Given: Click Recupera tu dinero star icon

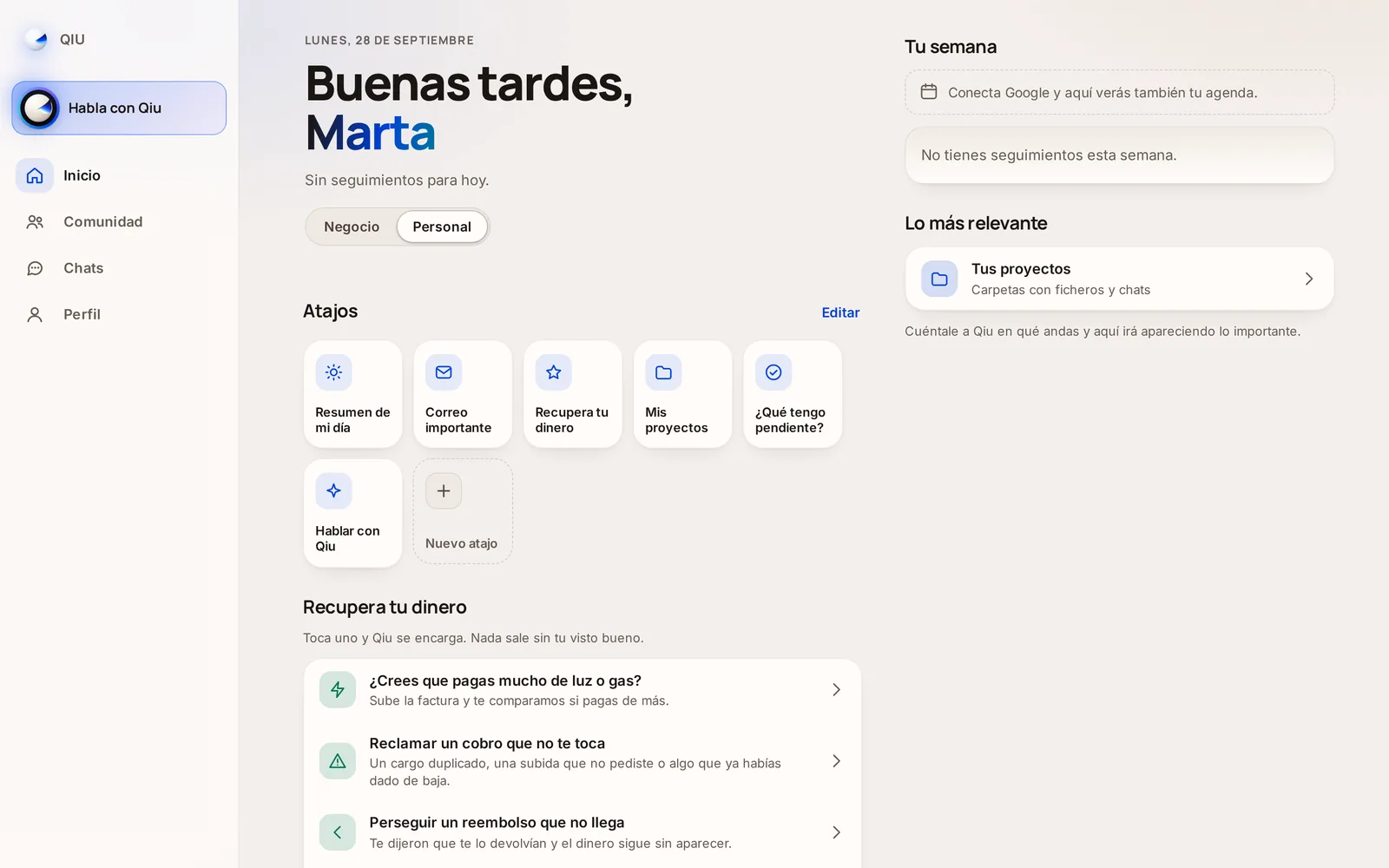Looking at the screenshot, I should point(554,372).
